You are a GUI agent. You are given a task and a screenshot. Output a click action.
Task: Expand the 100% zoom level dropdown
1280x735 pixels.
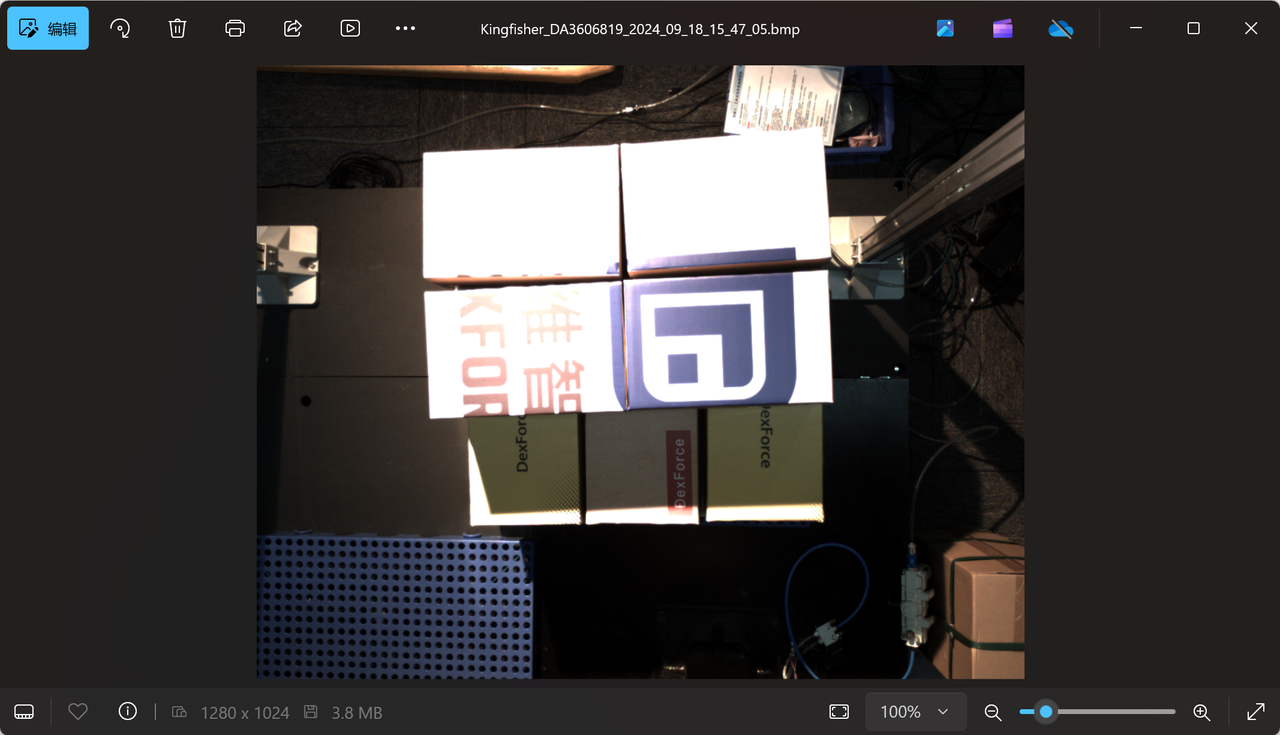point(915,712)
